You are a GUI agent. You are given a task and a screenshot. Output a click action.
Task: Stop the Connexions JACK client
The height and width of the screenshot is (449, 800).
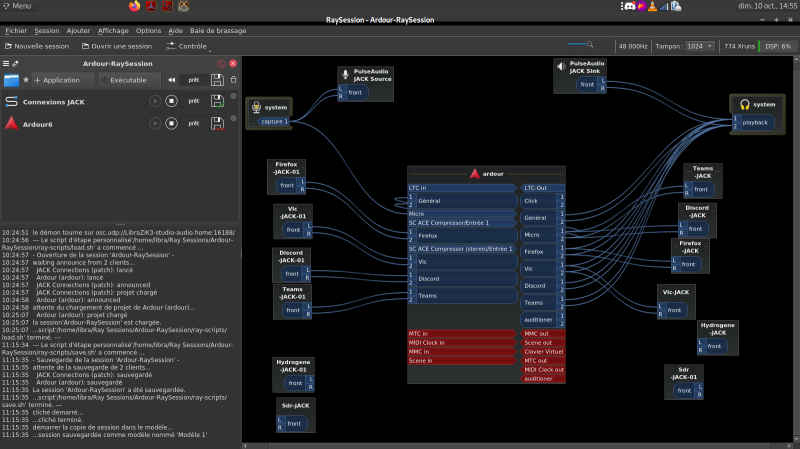coord(171,101)
